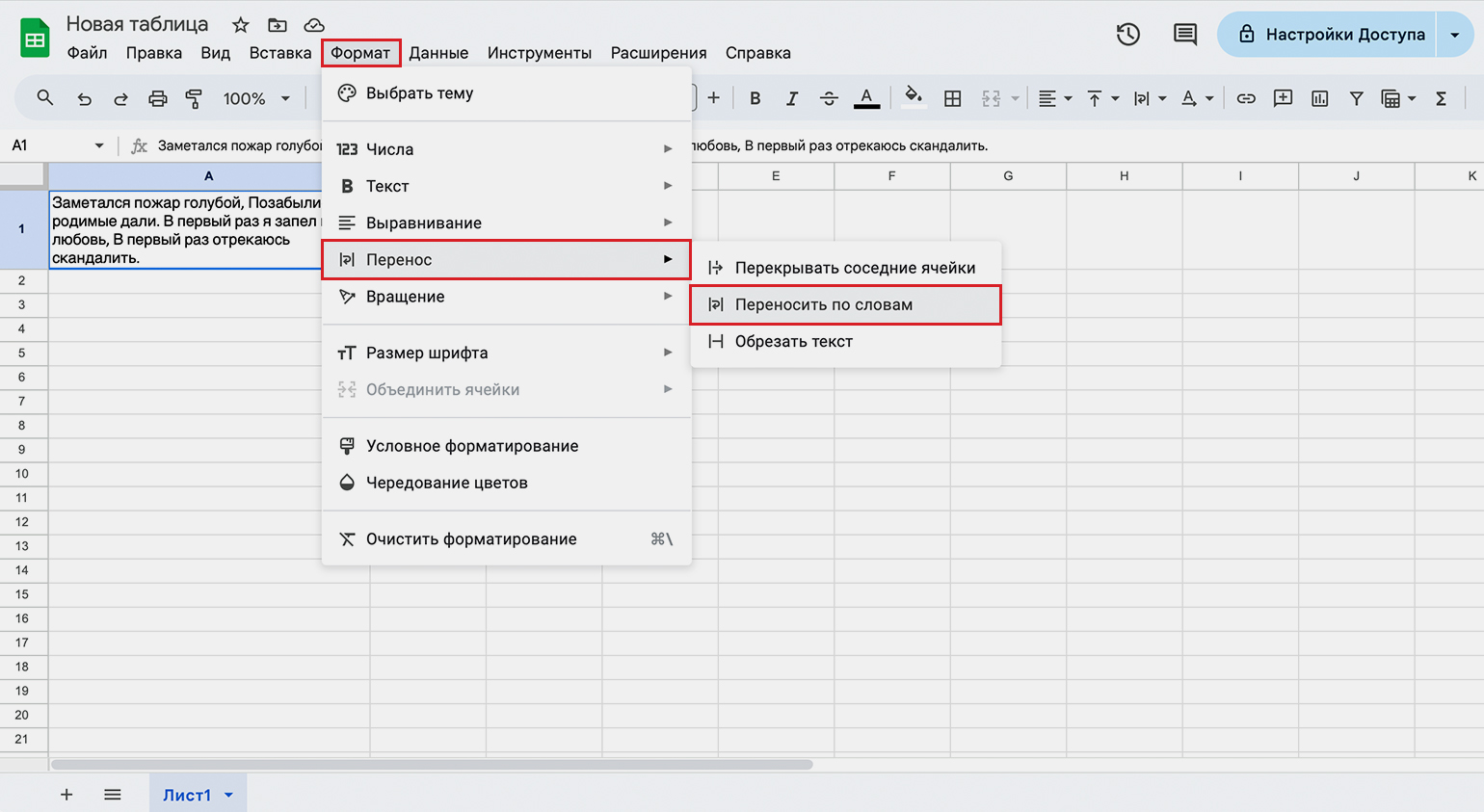Open zoom level 100% dropdown
The image size is (1484, 812).
pos(256,98)
